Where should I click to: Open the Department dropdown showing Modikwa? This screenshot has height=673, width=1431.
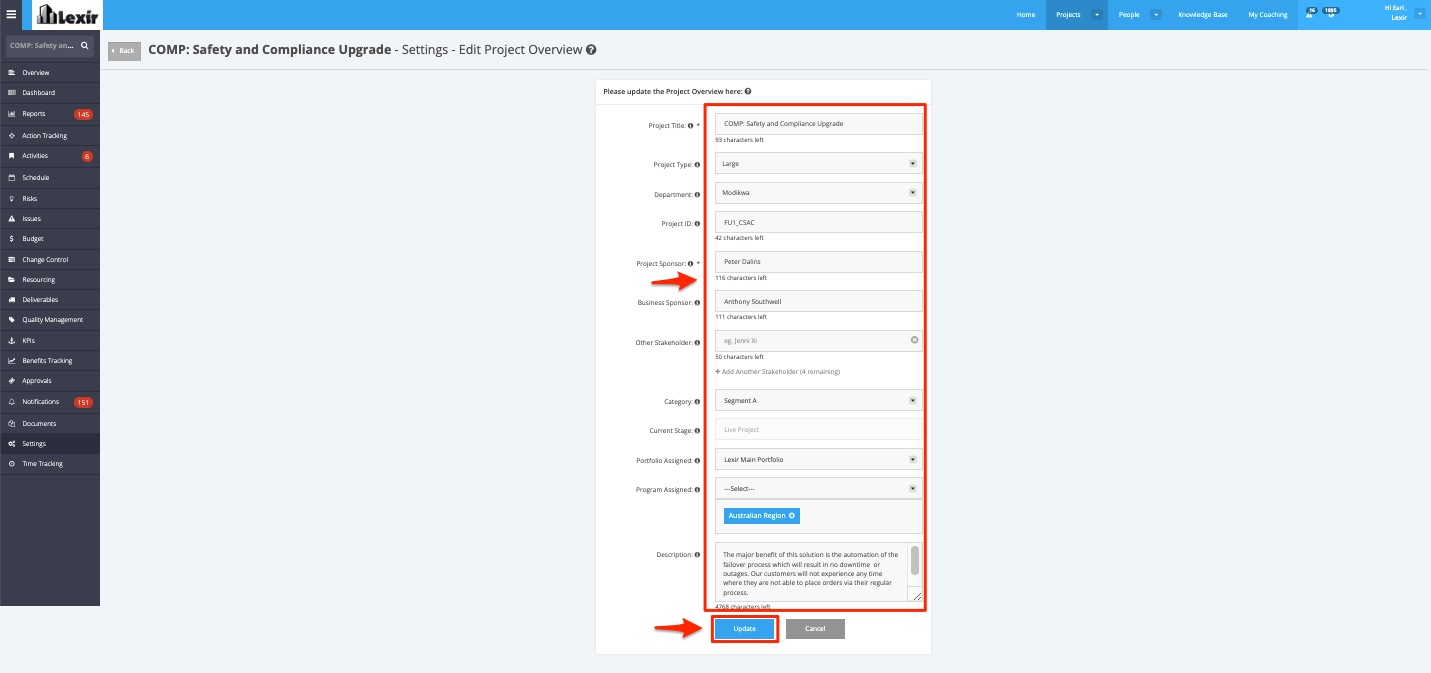click(x=819, y=193)
